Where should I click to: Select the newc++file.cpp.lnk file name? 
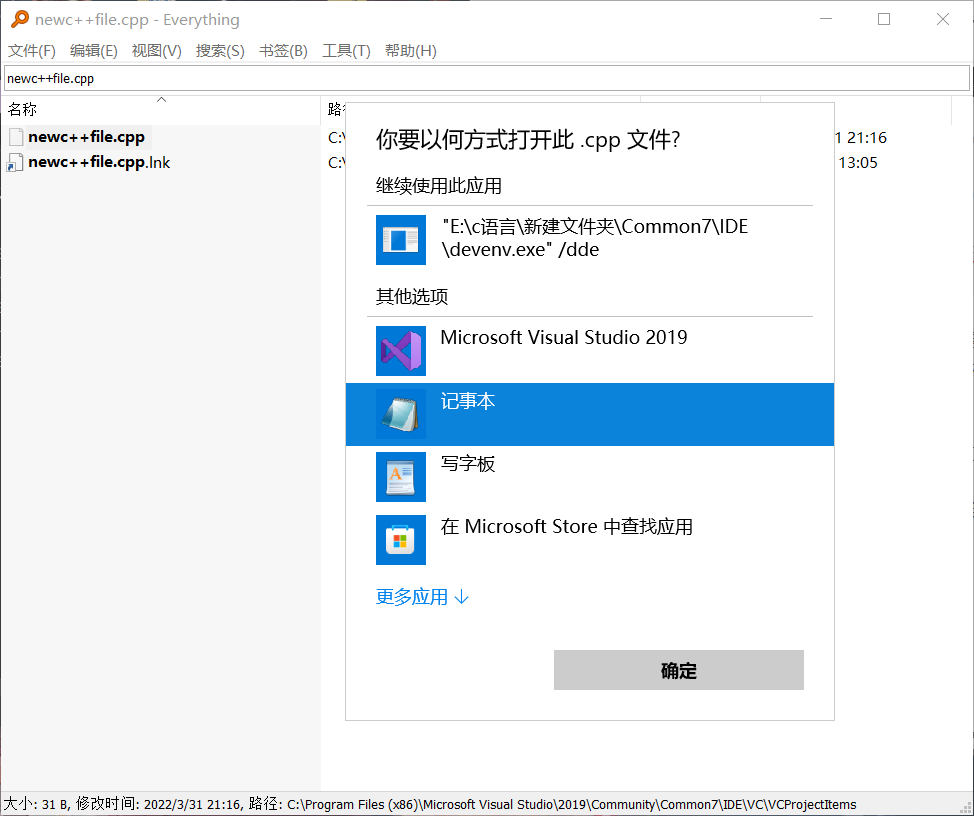pyautogui.click(x=99, y=163)
